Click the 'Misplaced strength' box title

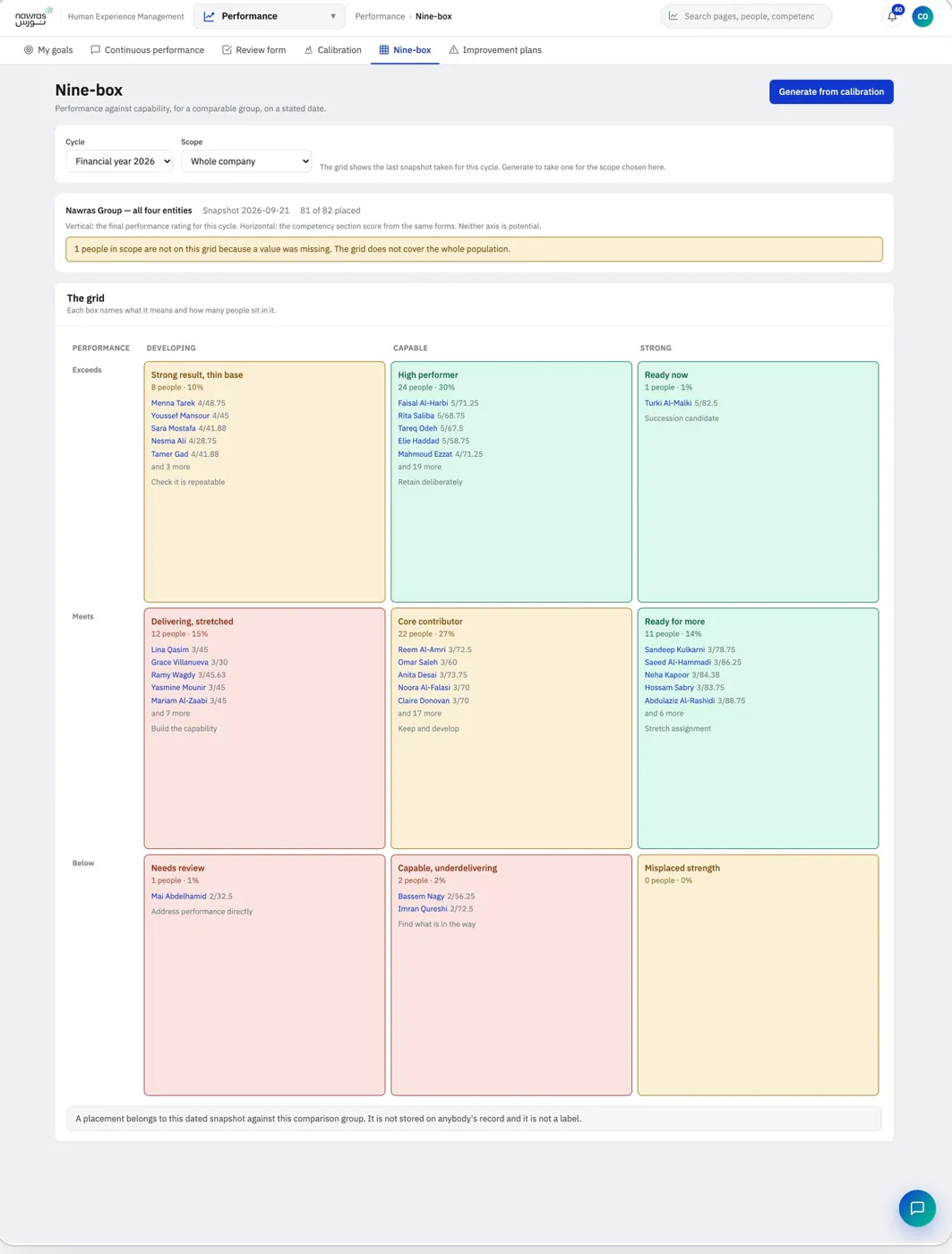click(682, 868)
